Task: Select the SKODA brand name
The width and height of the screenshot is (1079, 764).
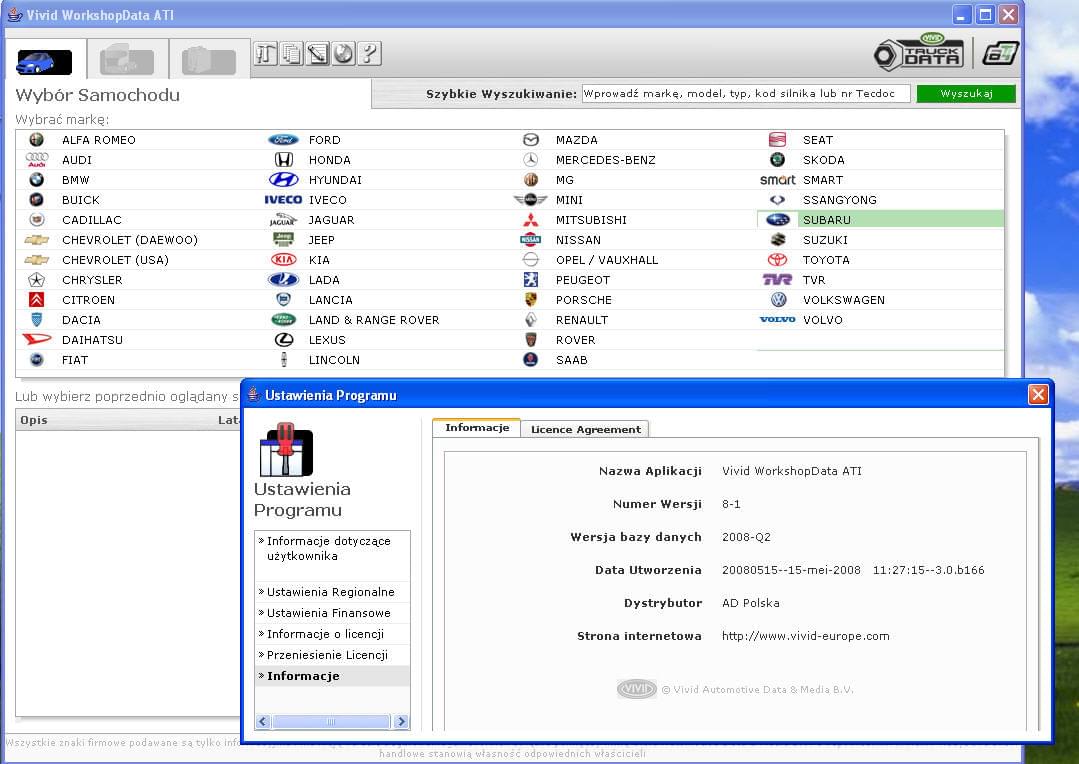Action: click(x=824, y=160)
